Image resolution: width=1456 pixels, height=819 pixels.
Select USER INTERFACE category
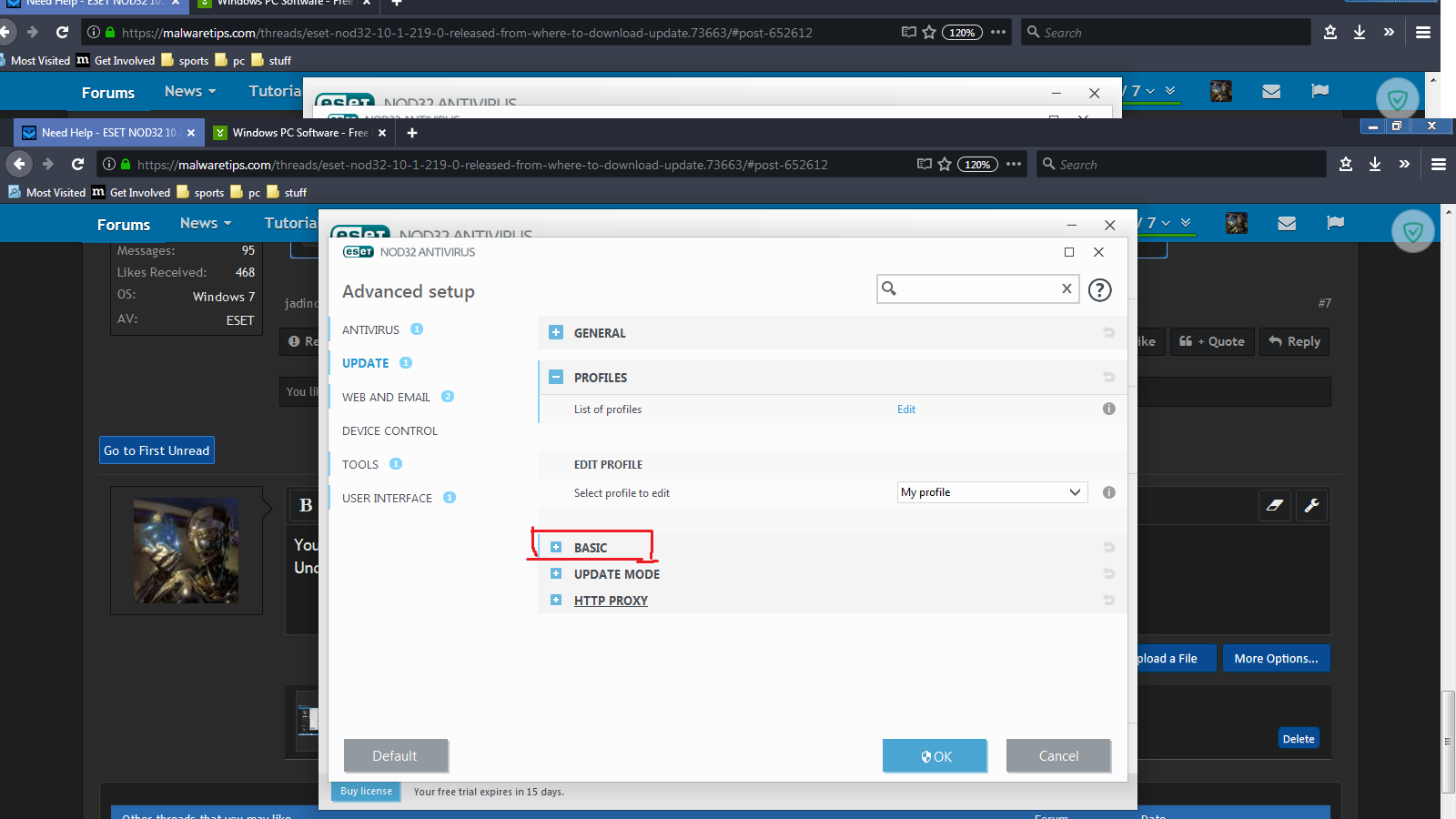(387, 498)
